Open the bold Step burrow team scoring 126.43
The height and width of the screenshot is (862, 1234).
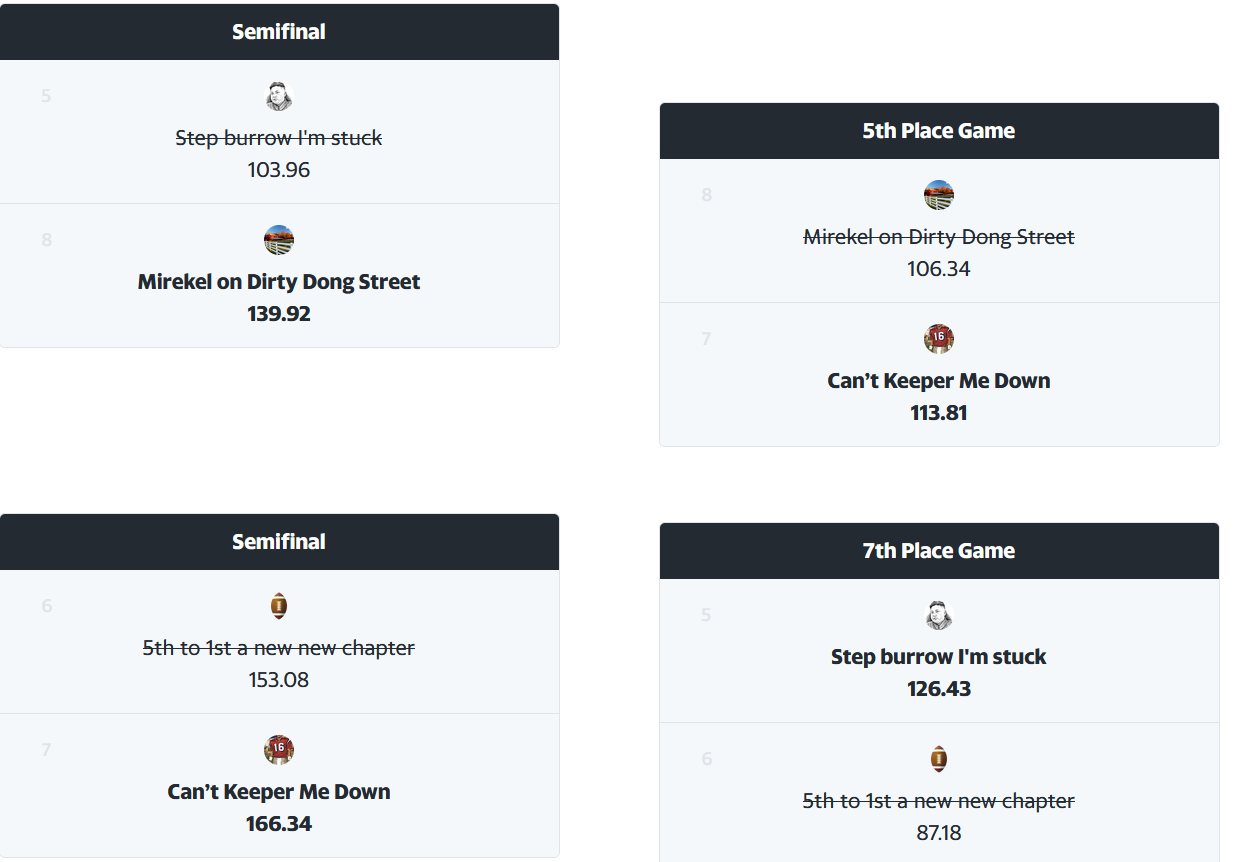click(939, 657)
